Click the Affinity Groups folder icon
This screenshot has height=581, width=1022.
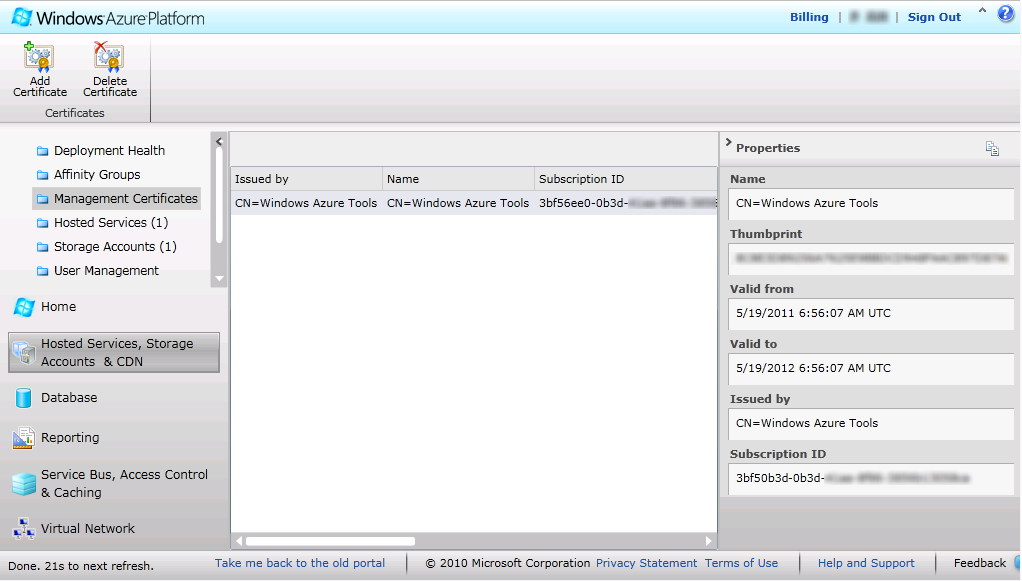pos(42,175)
